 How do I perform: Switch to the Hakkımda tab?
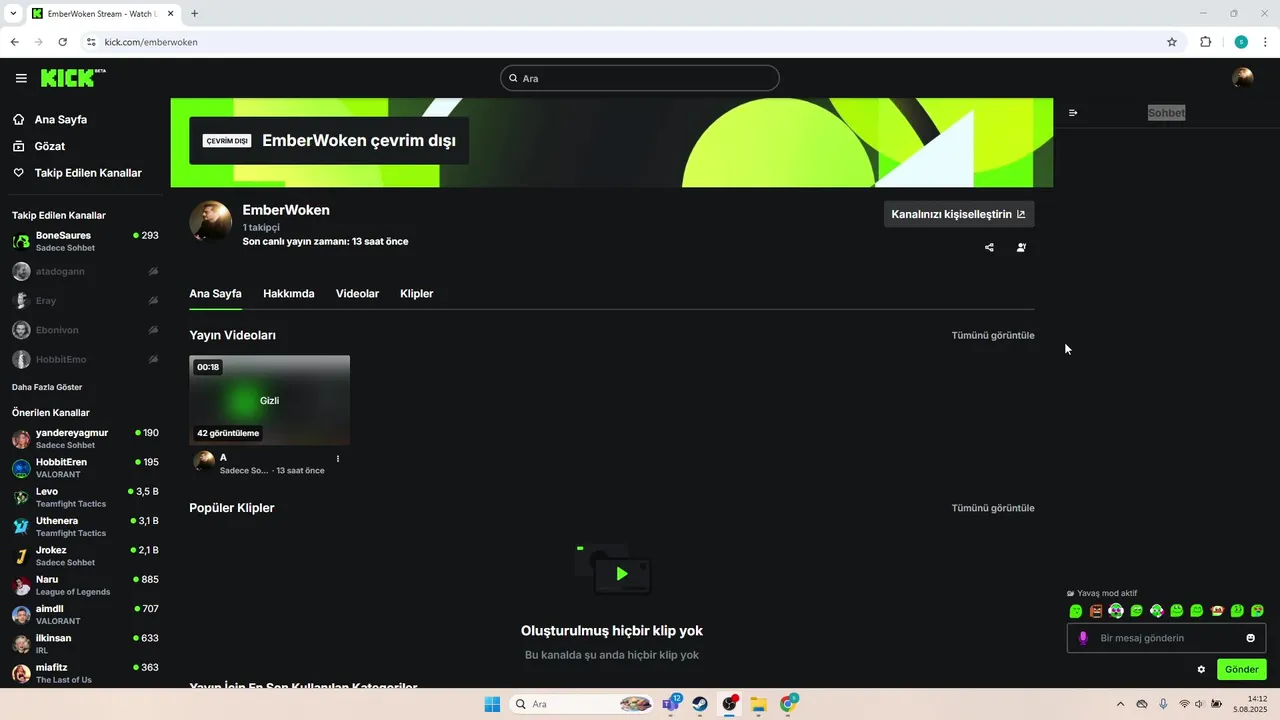289,293
